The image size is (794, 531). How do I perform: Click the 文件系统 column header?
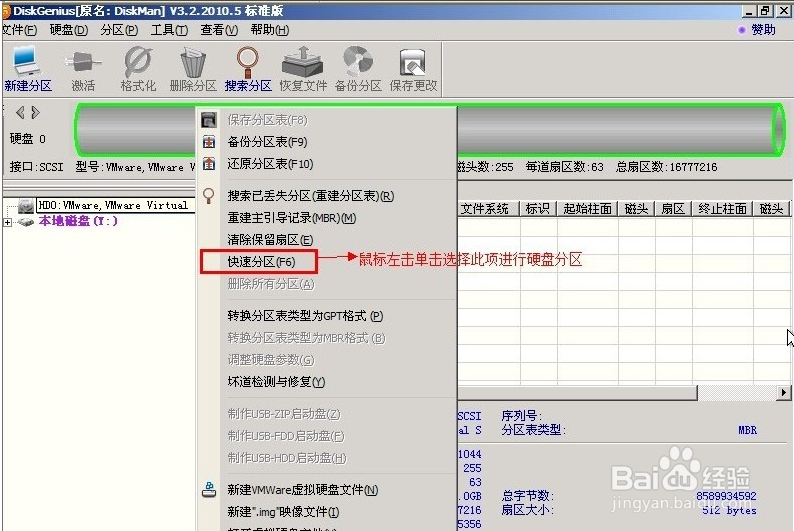488,209
